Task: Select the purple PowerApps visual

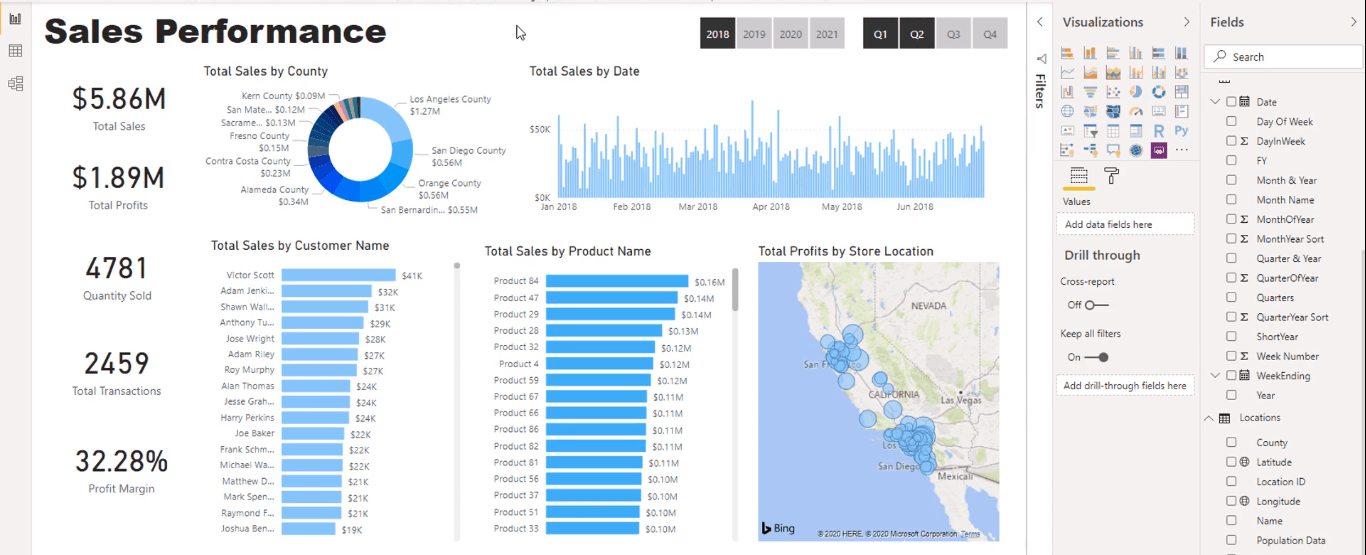Action: click(1159, 149)
